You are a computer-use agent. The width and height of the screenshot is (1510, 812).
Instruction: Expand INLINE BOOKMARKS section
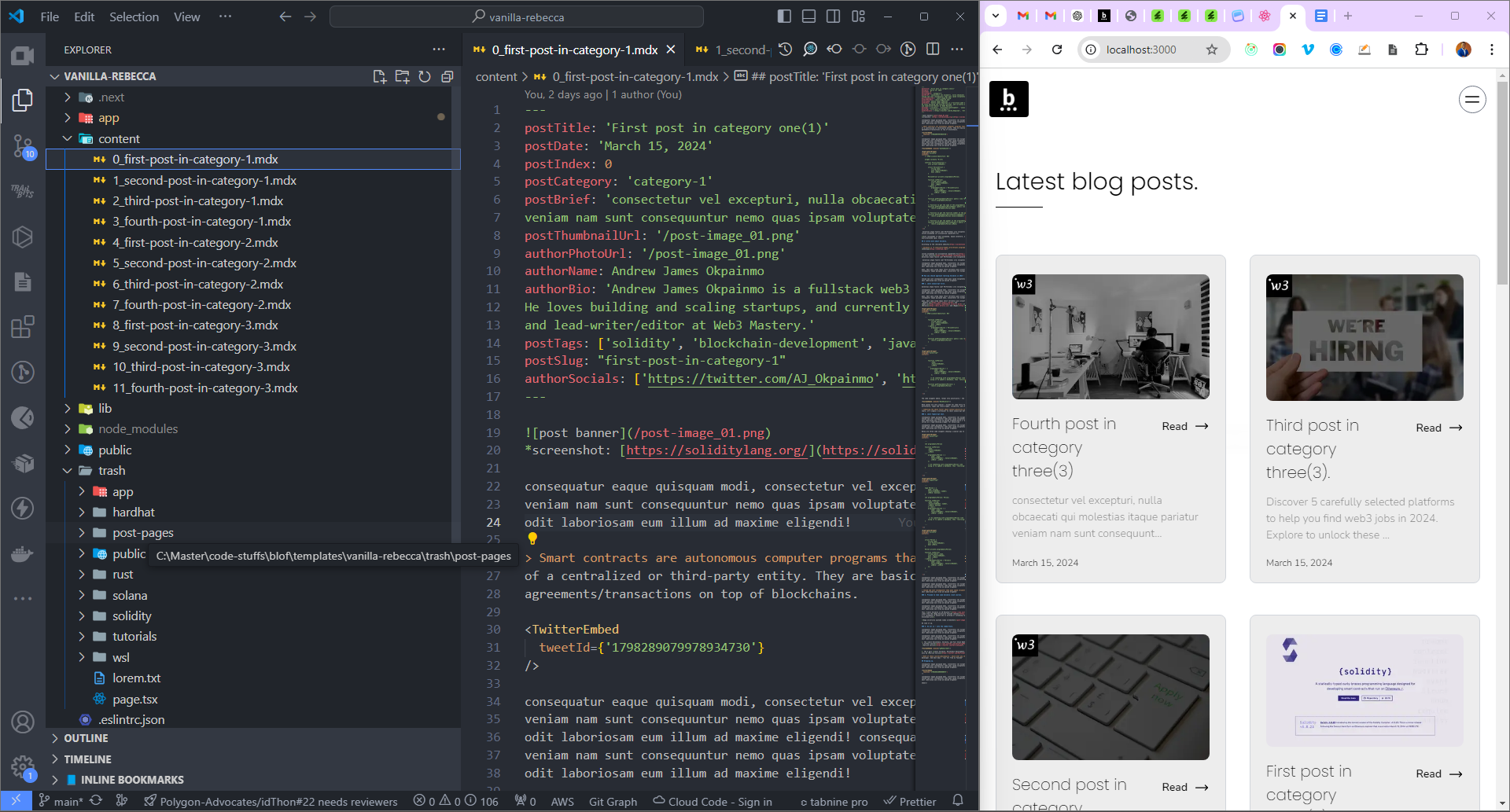[253, 780]
